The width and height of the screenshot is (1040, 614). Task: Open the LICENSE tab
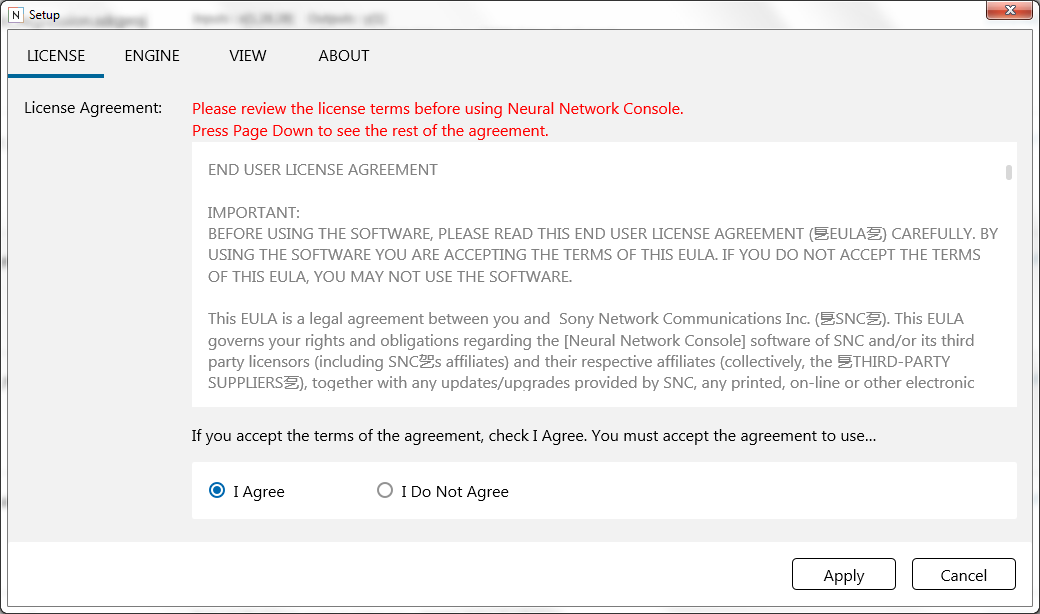[56, 56]
